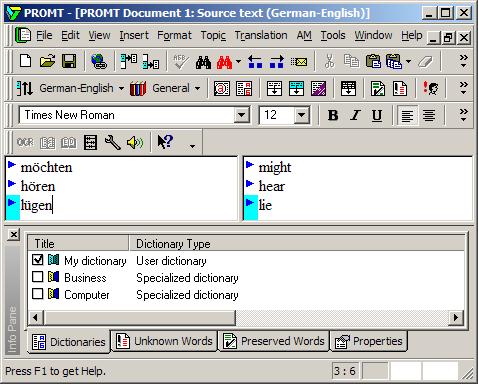Enable the Computer dictionary checkbox
Image resolution: width=478 pixels, height=384 pixels.
pyautogui.click(x=38, y=294)
